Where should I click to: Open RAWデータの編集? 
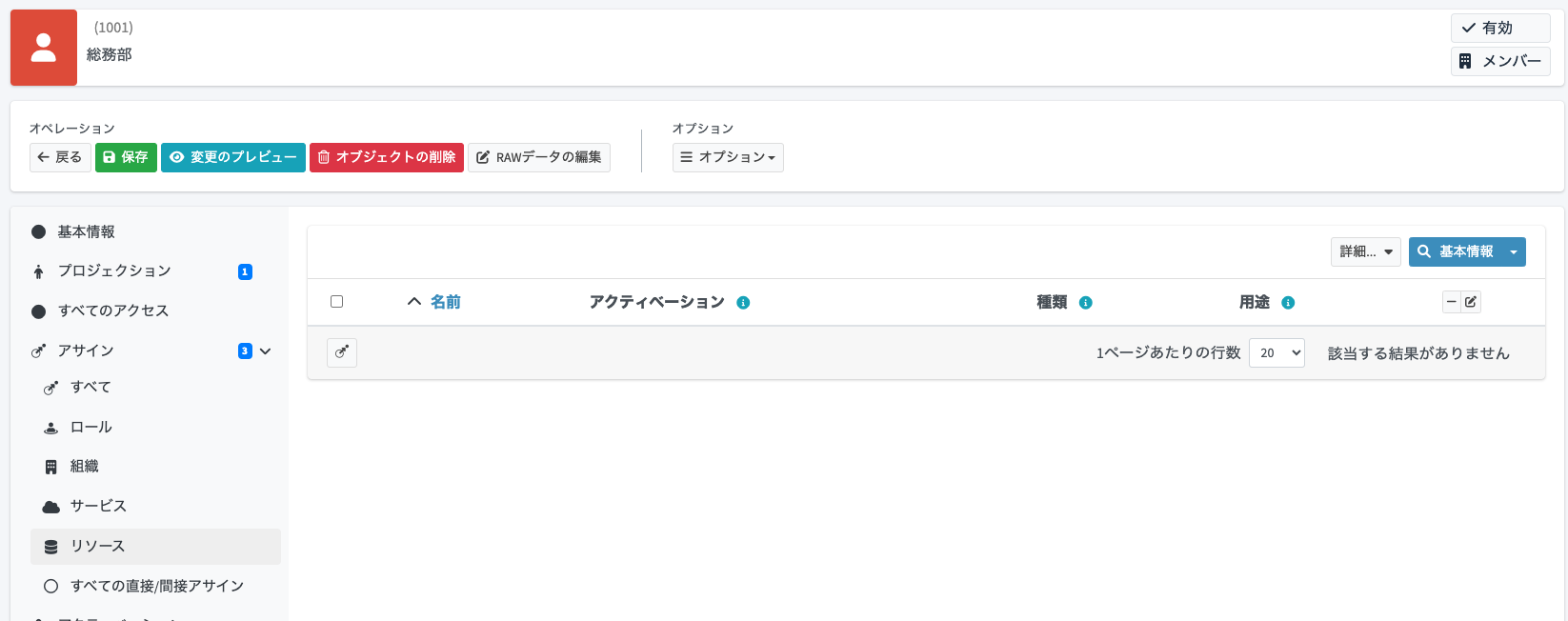tap(539, 157)
